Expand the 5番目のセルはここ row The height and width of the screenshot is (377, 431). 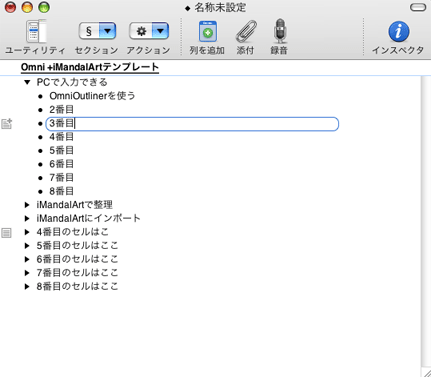tap(27, 246)
